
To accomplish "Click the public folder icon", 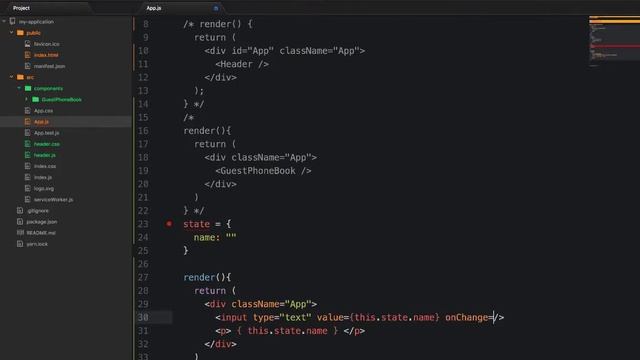I will click(20, 33).
